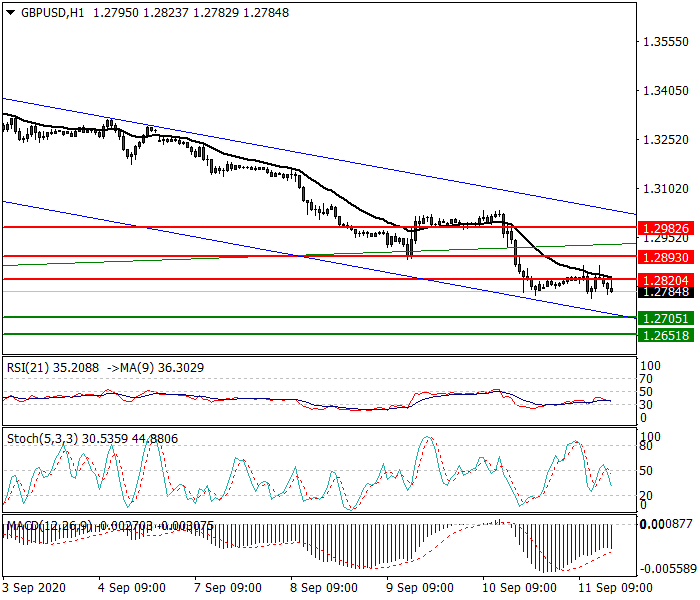Click the 10 Sep 09:00 time axis label

pos(519,588)
